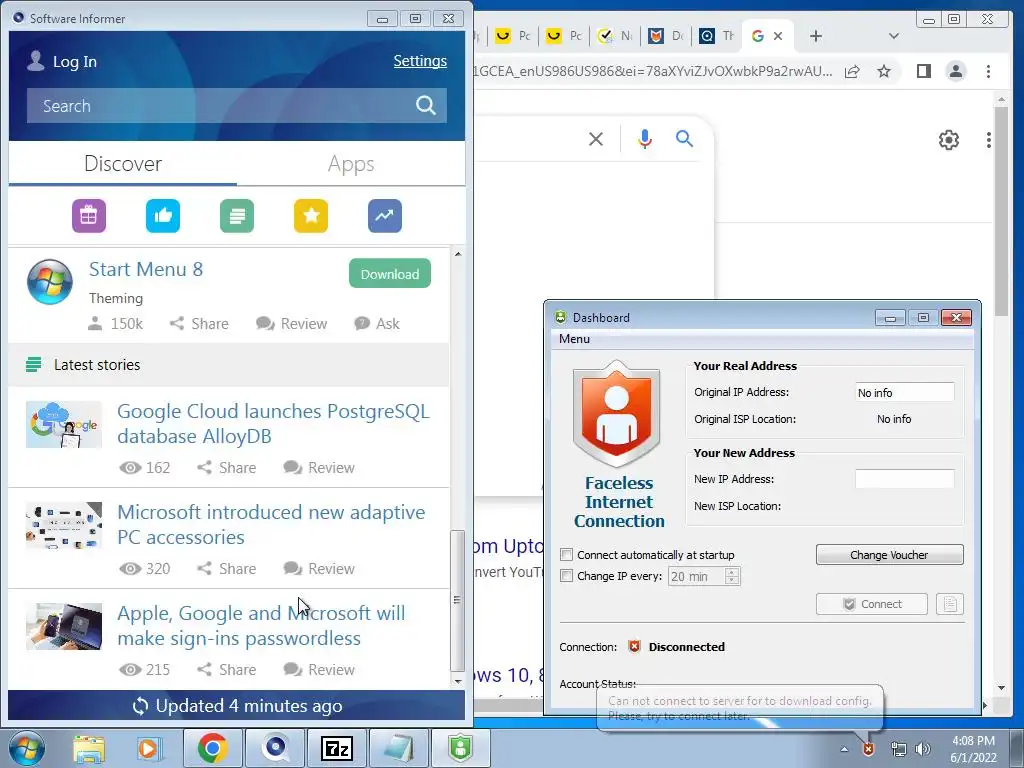Switch to the Apps tab

351,163
